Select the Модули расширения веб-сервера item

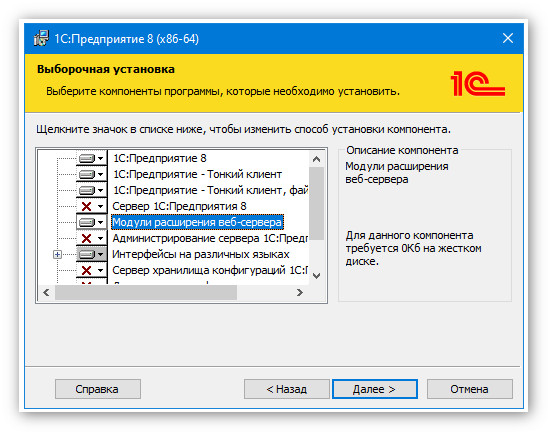(x=197, y=222)
